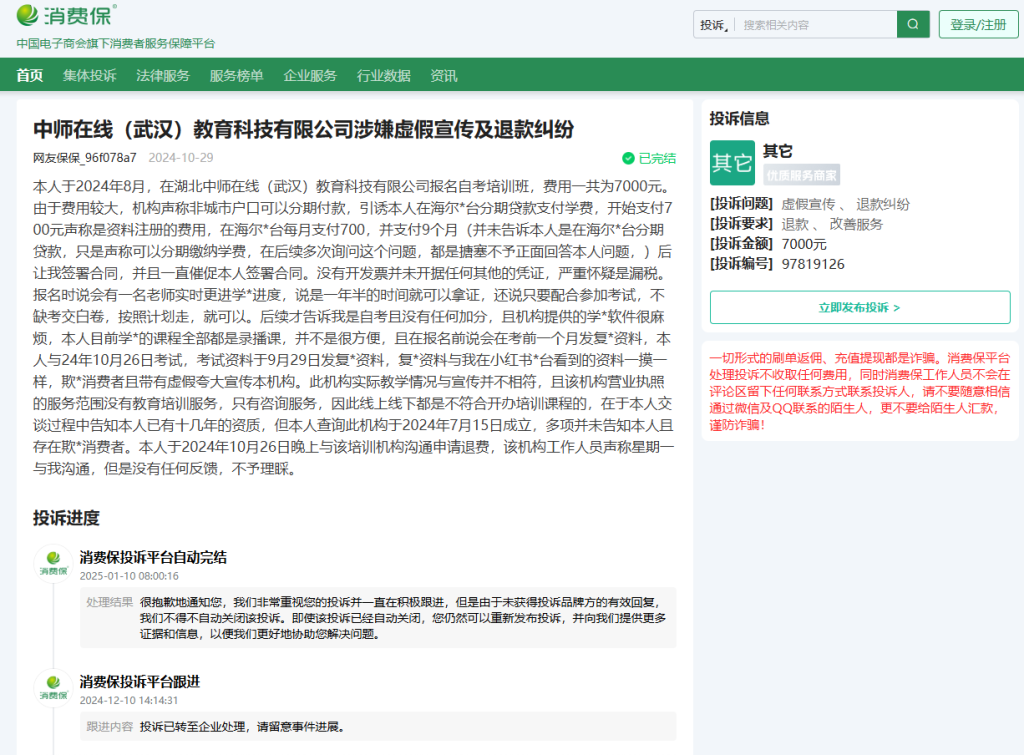
Task: Click the username 网友保保_96f078a7
Action: (85, 157)
